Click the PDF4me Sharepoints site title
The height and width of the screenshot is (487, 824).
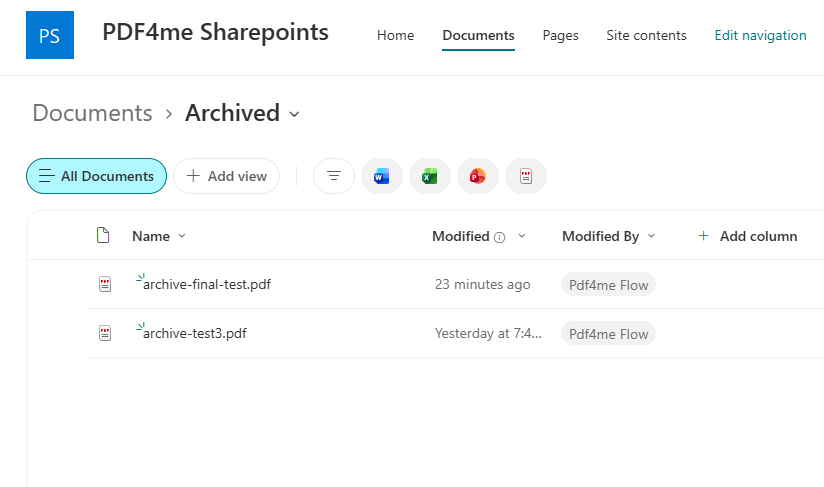click(x=215, y=33)
